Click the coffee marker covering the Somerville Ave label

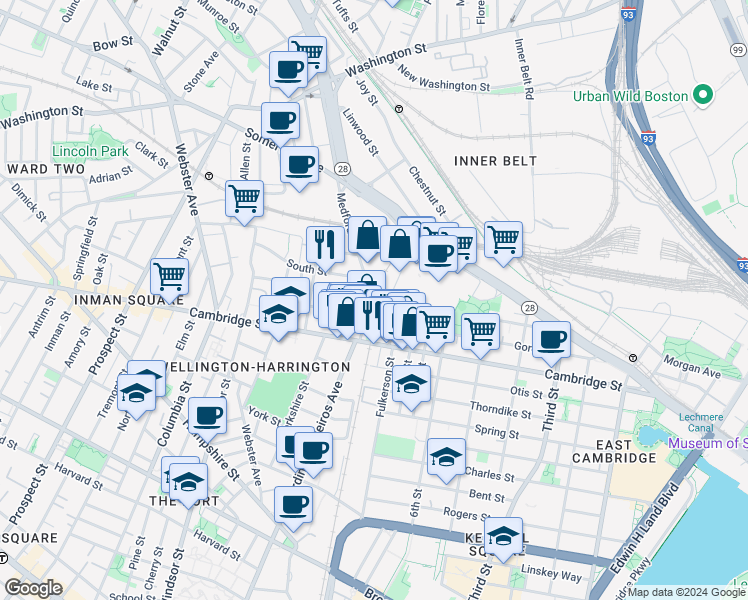tap(280, 121)
